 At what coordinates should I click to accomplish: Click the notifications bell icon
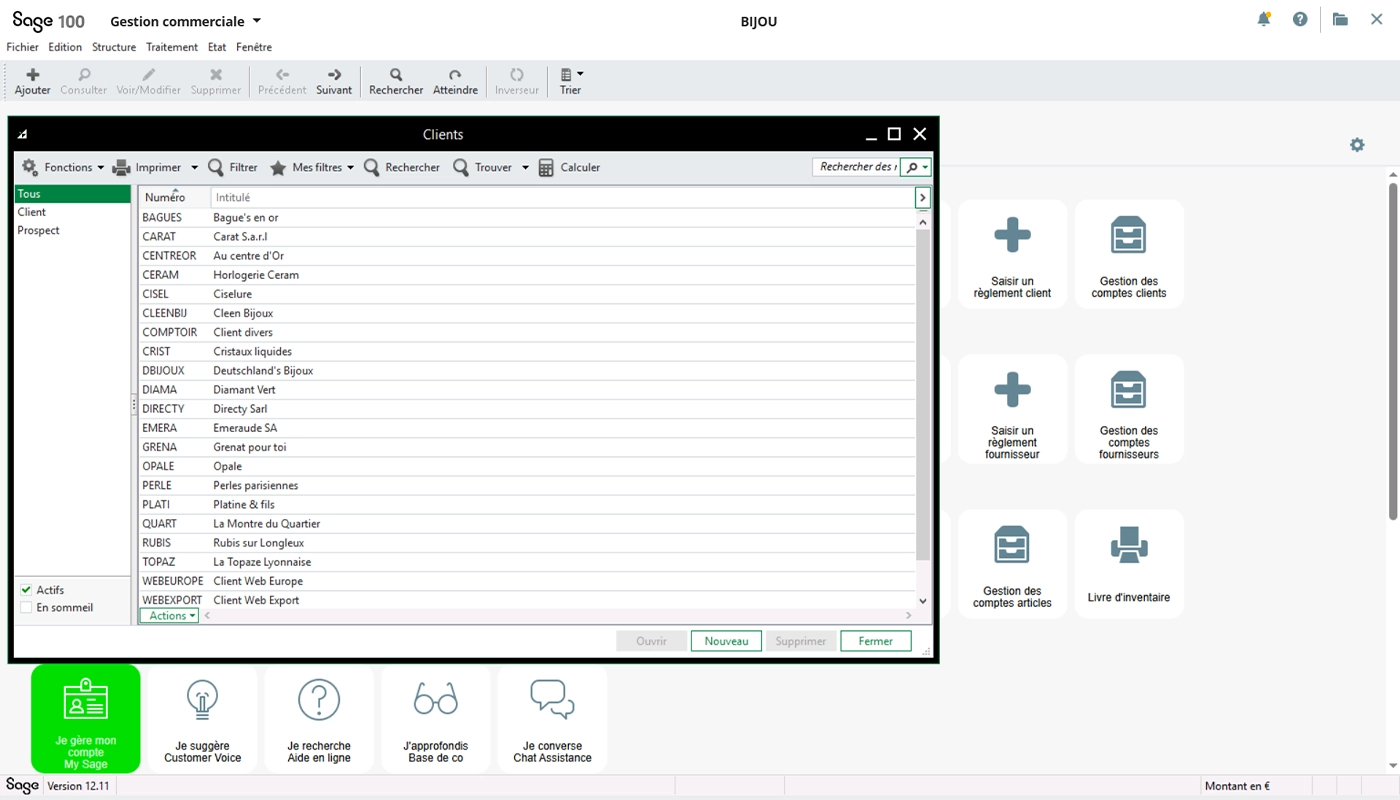pos(1264,19)
